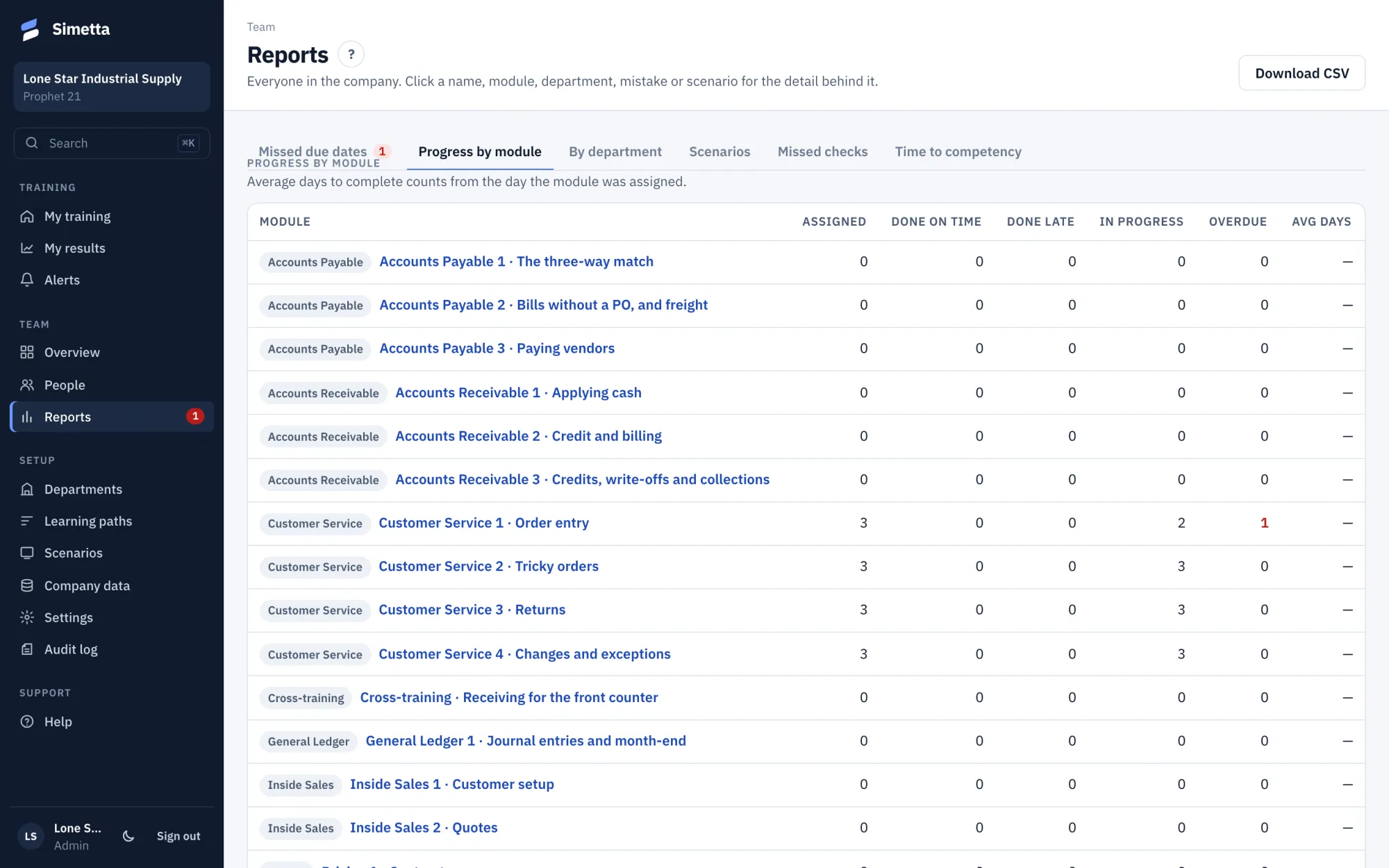Click Inside Sales tag on Quotes row

click(301, 828)
